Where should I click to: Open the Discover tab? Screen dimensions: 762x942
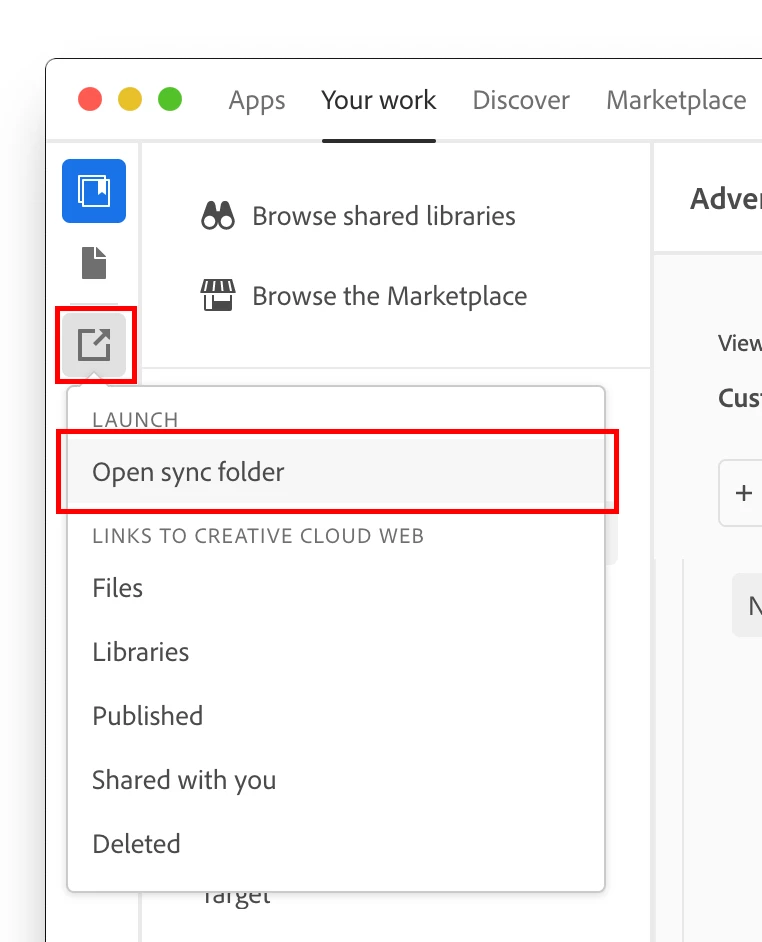click(x=521, y=100)
